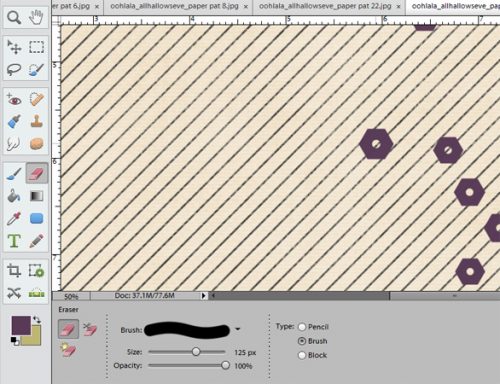Select the Horizontal Type tool
The image size is (500, 384).
pos(14,241)
